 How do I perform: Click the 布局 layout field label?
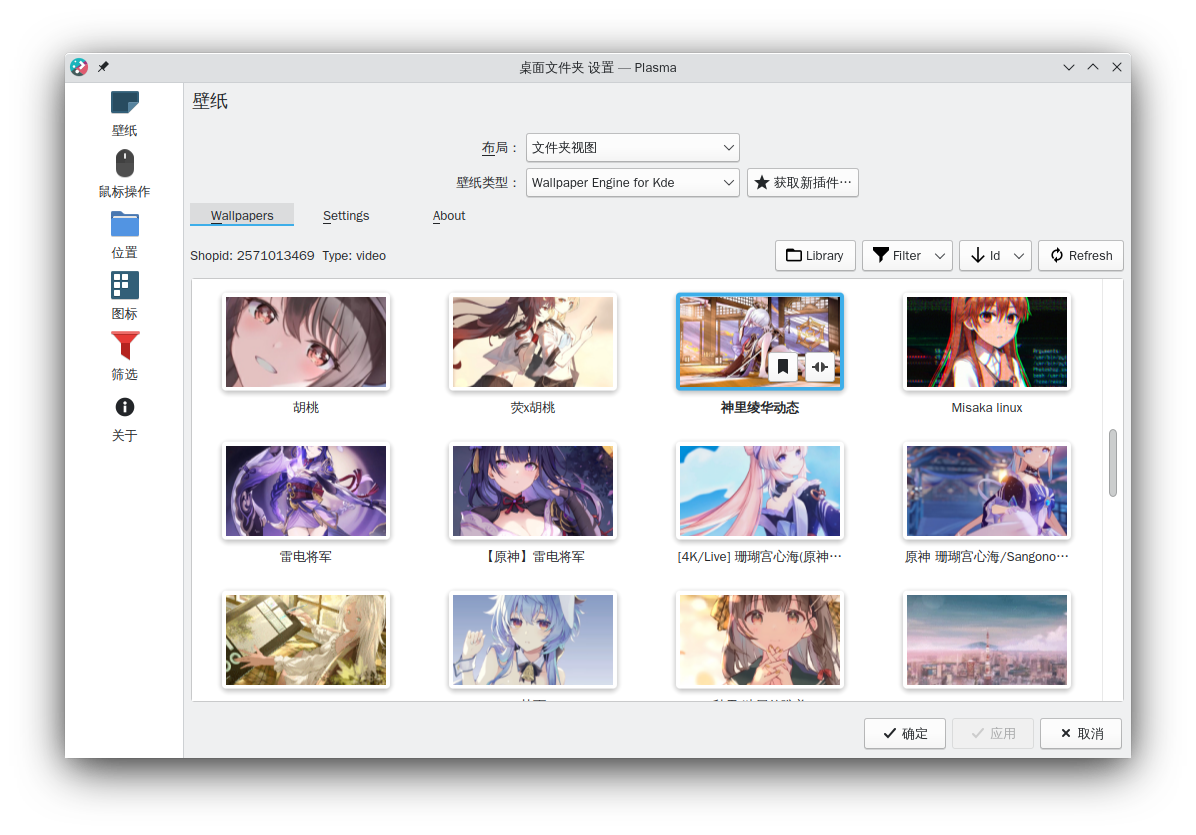point(499,148)
